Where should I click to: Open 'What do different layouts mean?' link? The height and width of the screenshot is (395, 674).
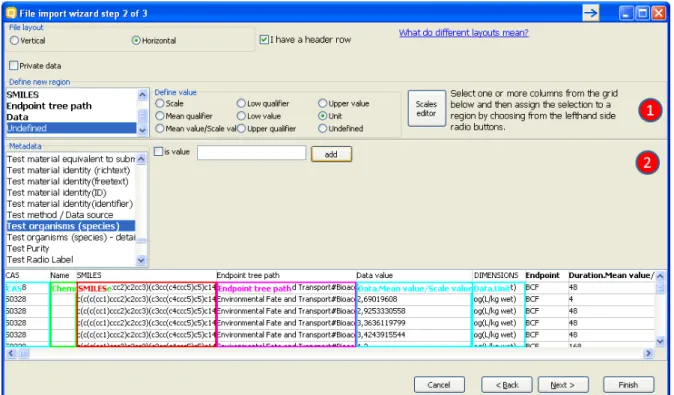tap(463, 33)
